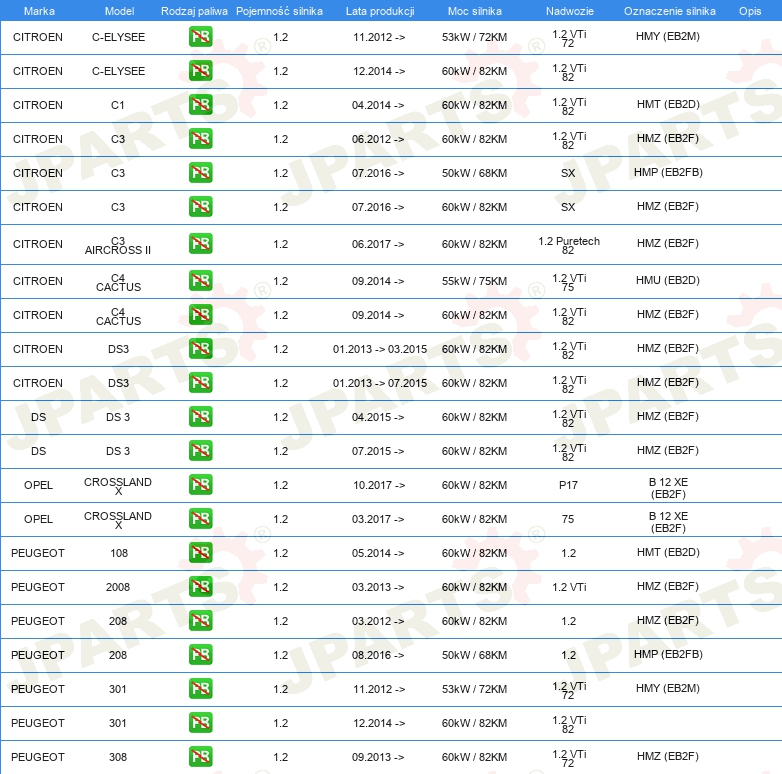Screen dimensions: 782x774
Task: Select the '04.2014 ->' date in C1 row
Action: click(378, 105)
